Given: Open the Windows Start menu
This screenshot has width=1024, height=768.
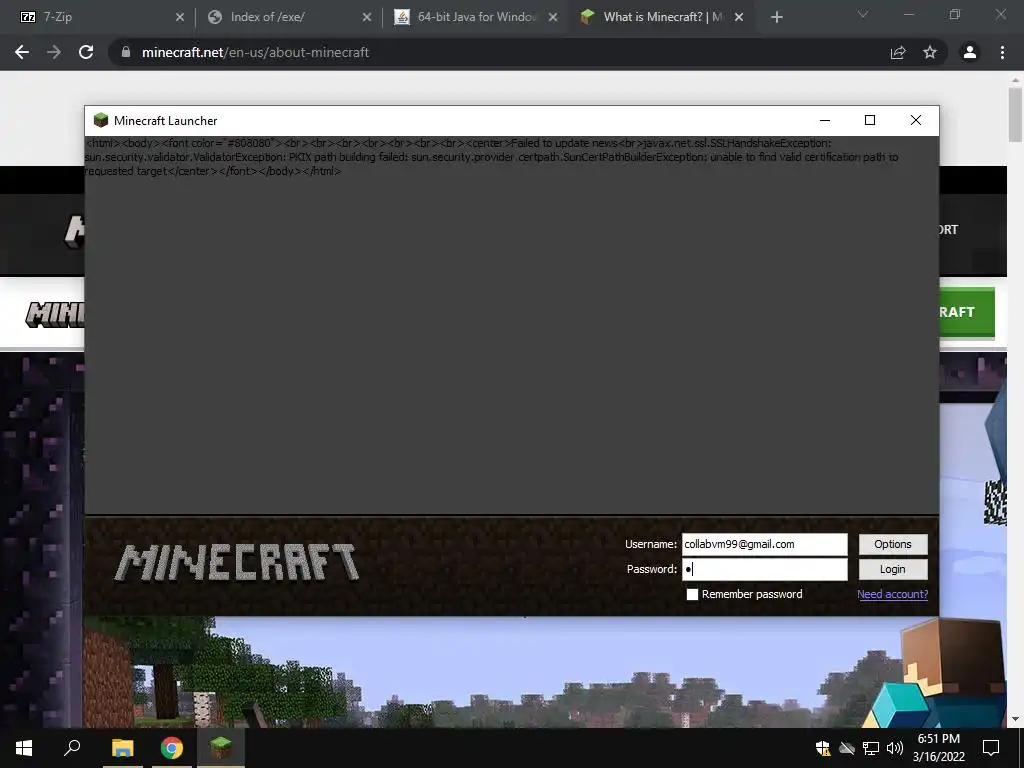Looking at the screenshot, I should (24, 748).
